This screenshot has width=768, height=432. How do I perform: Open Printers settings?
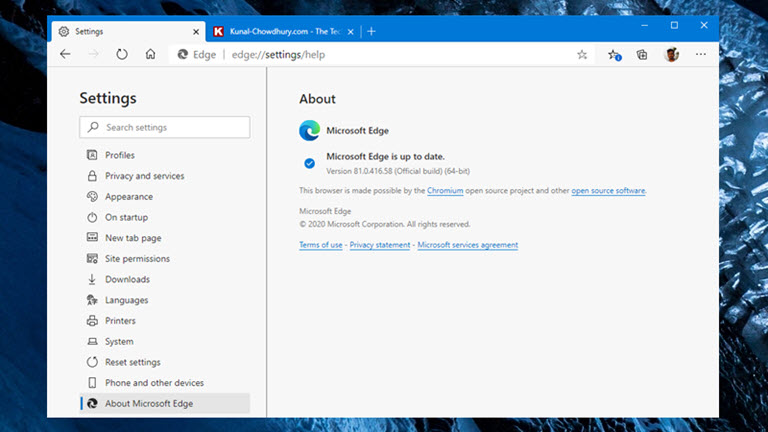(x=165, y=321)
